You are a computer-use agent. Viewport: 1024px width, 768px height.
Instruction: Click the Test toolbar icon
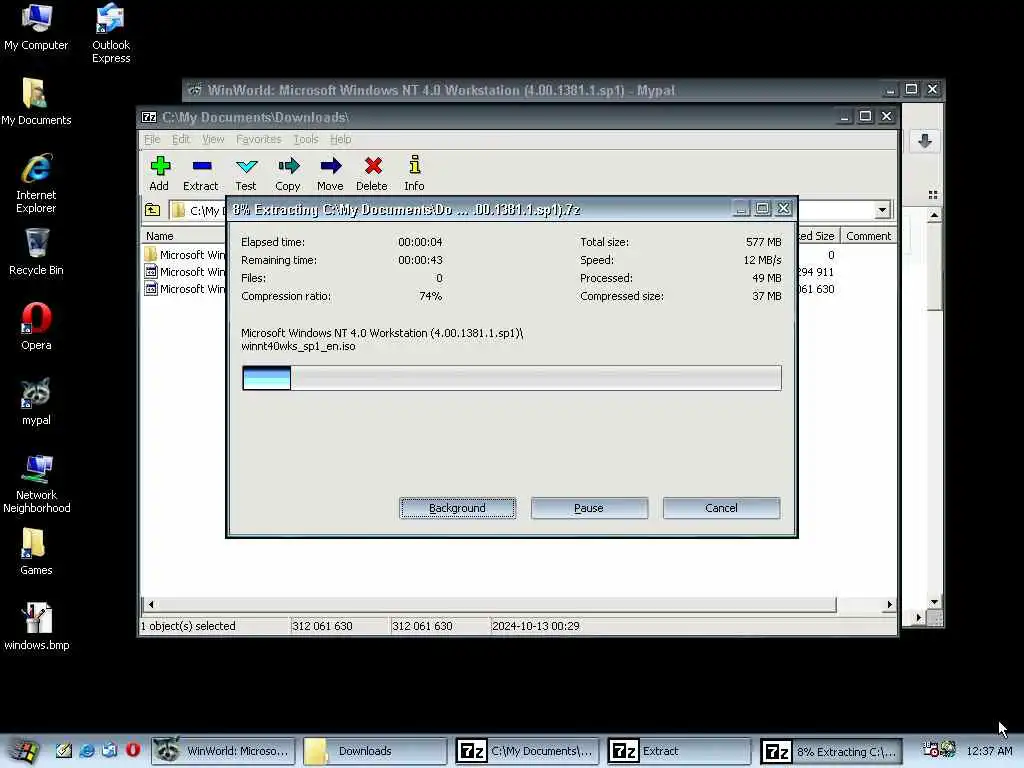246,173
